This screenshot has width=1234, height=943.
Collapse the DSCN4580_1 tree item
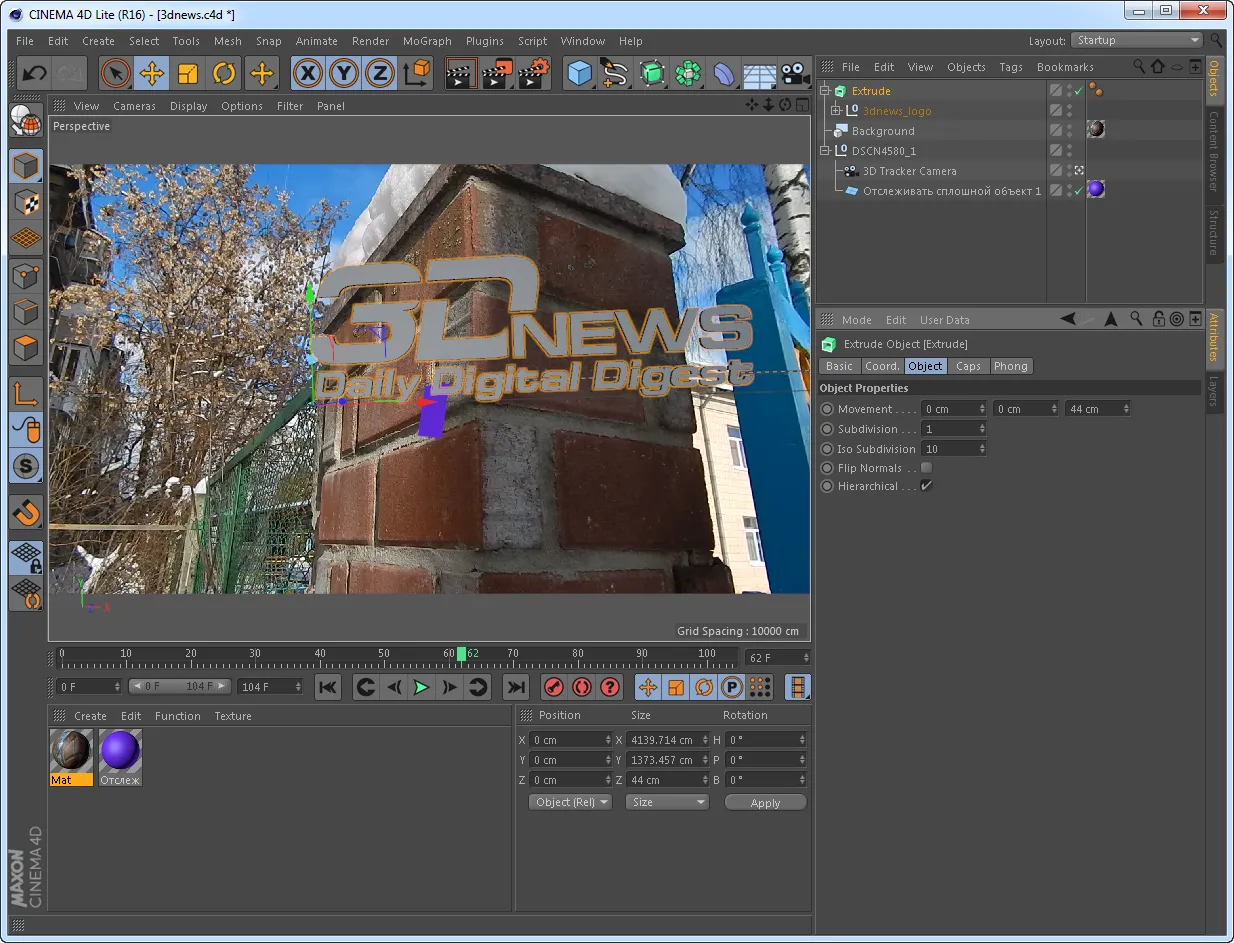click(825, 151)
